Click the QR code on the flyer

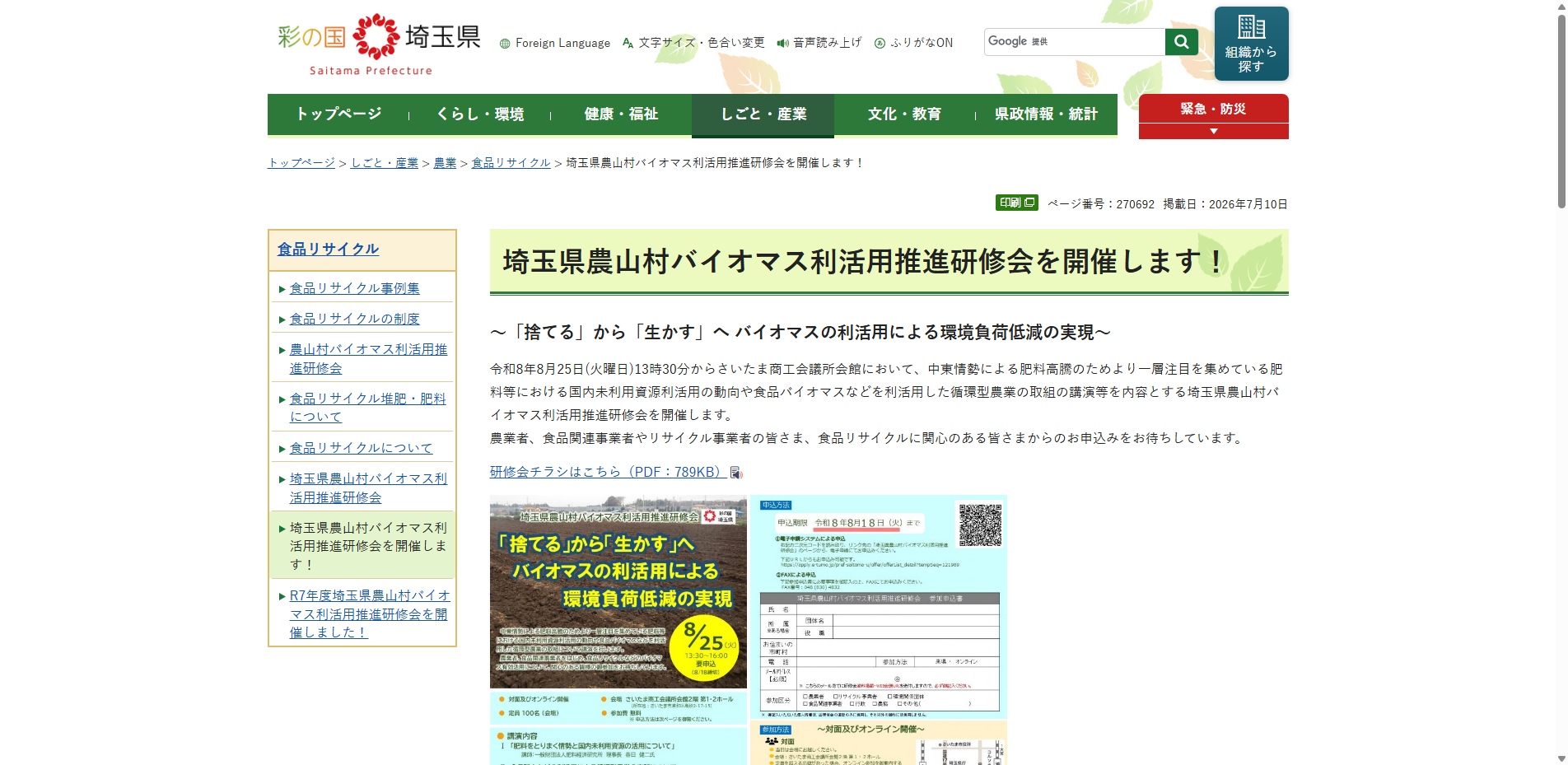point(980,525)
